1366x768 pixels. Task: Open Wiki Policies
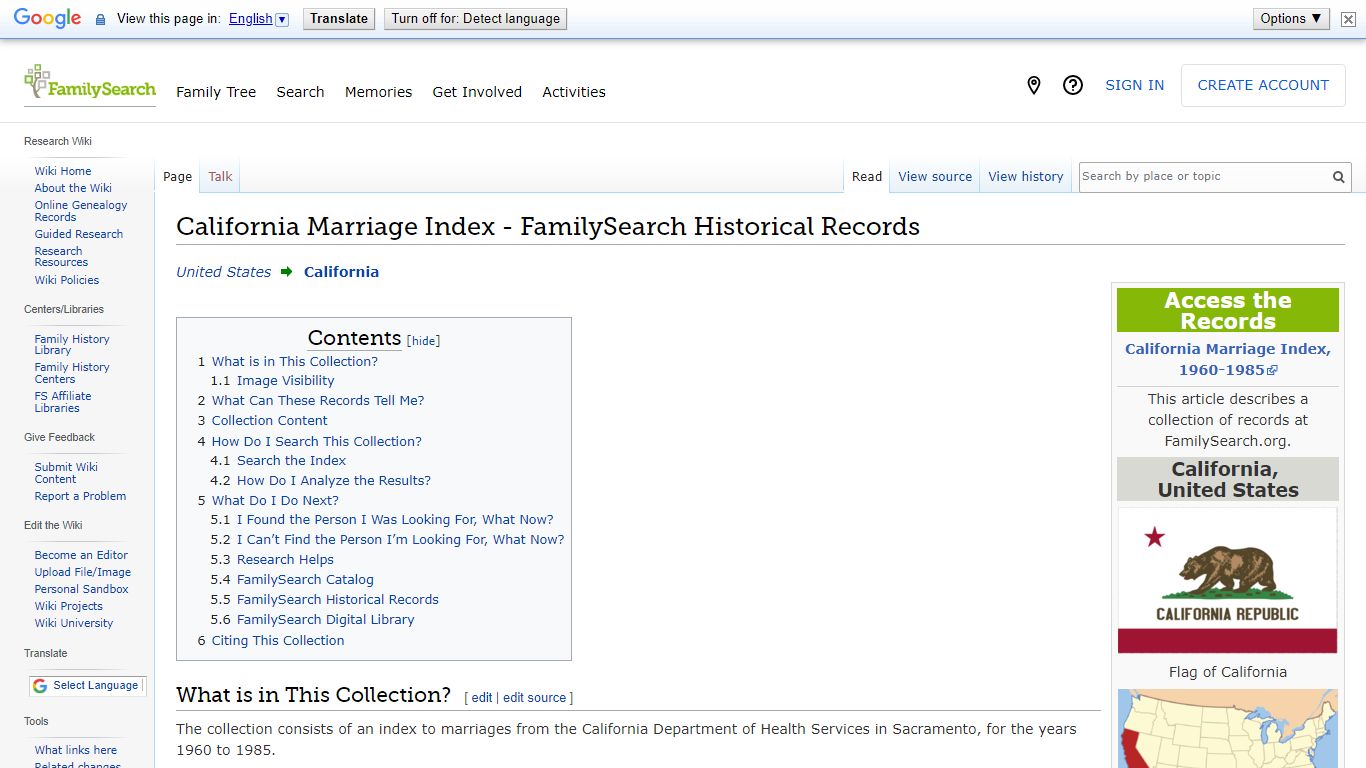67,280
